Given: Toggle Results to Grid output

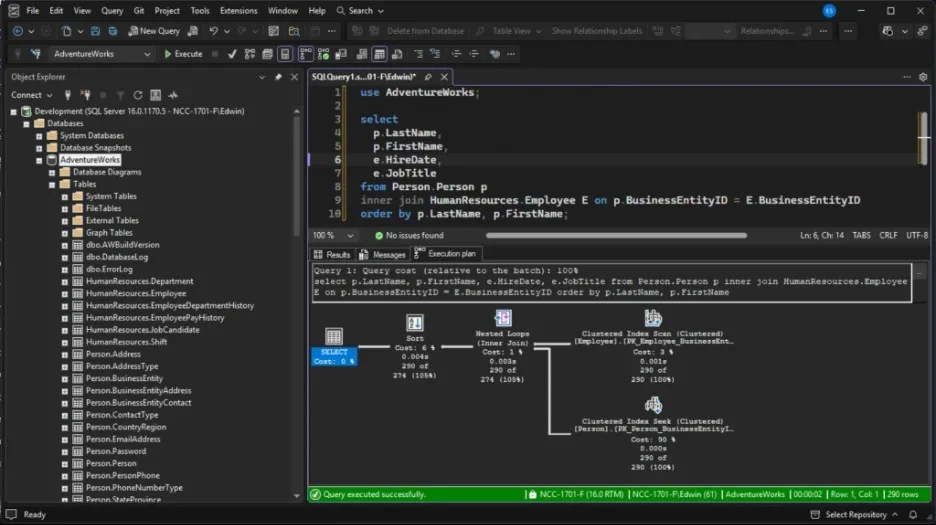Looking at the screenshot, I should [x=379, y=54].
